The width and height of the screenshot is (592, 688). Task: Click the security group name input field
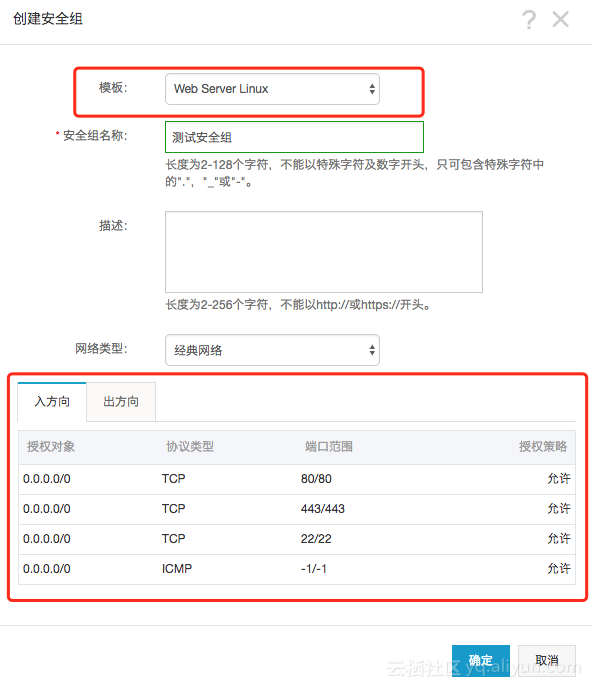(x=294, y=137)
